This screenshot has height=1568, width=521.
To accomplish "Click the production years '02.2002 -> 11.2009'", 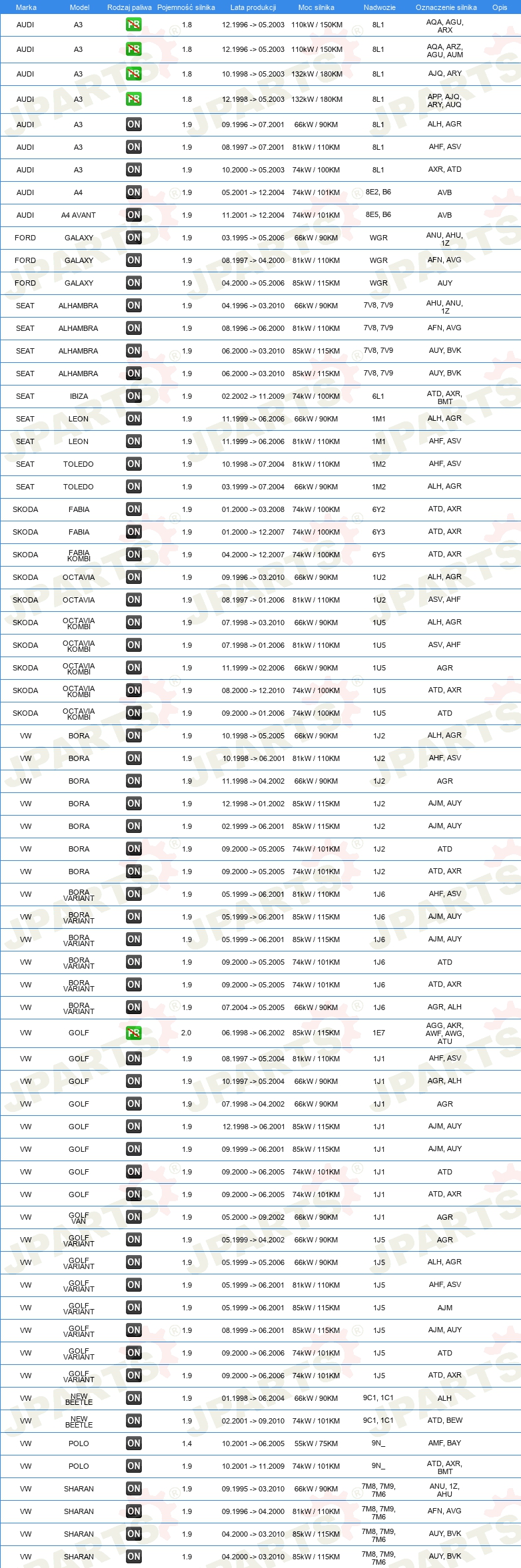I will click(253, 396).
